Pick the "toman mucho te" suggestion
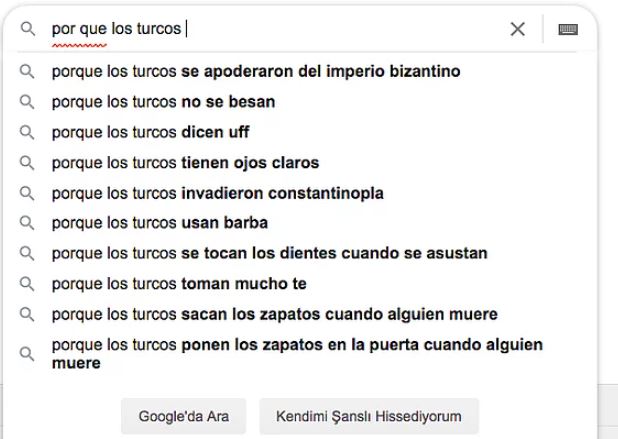This screenshot has height=439, width=618. (178, 284)
